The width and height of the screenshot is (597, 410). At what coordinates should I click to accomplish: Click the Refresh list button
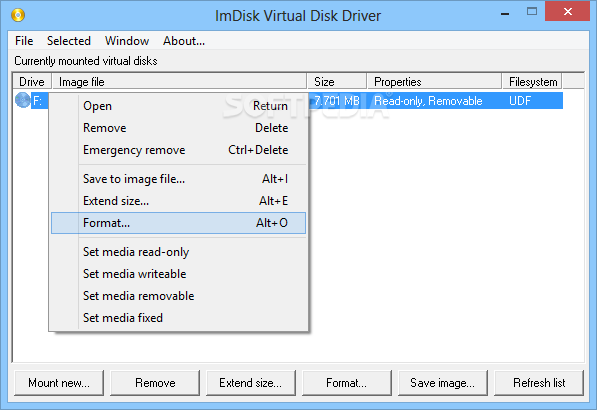(x=539, y=383)
